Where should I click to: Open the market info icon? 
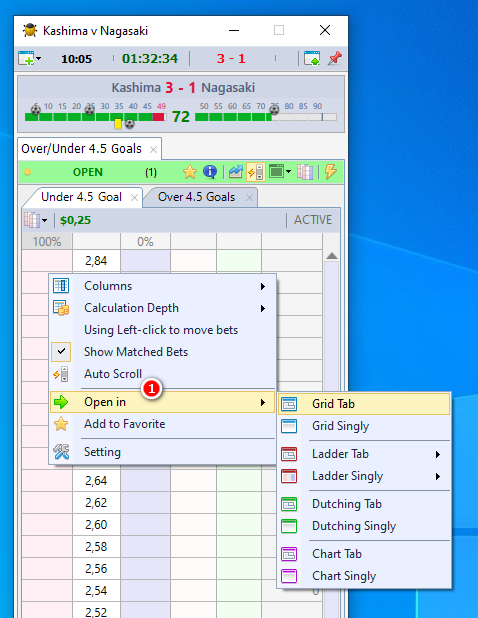(x=210, y=172)
